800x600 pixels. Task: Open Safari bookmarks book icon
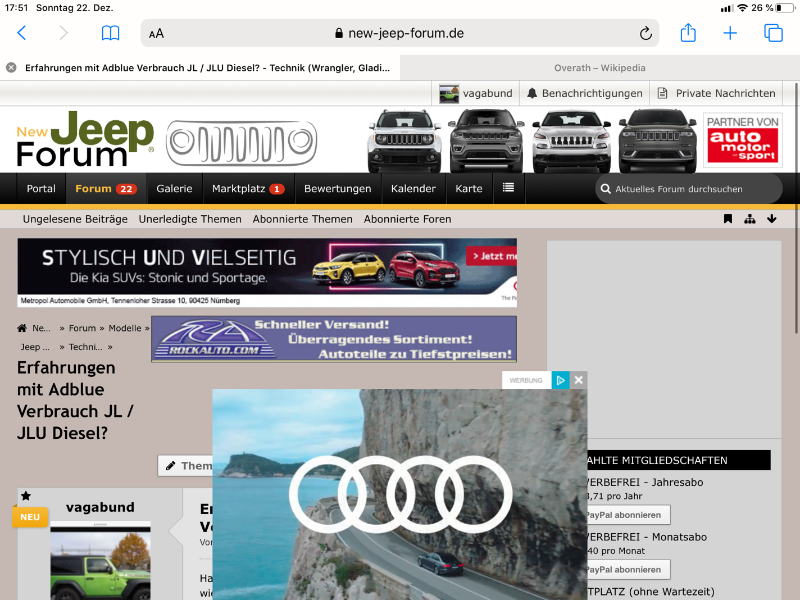pos(110,33)
